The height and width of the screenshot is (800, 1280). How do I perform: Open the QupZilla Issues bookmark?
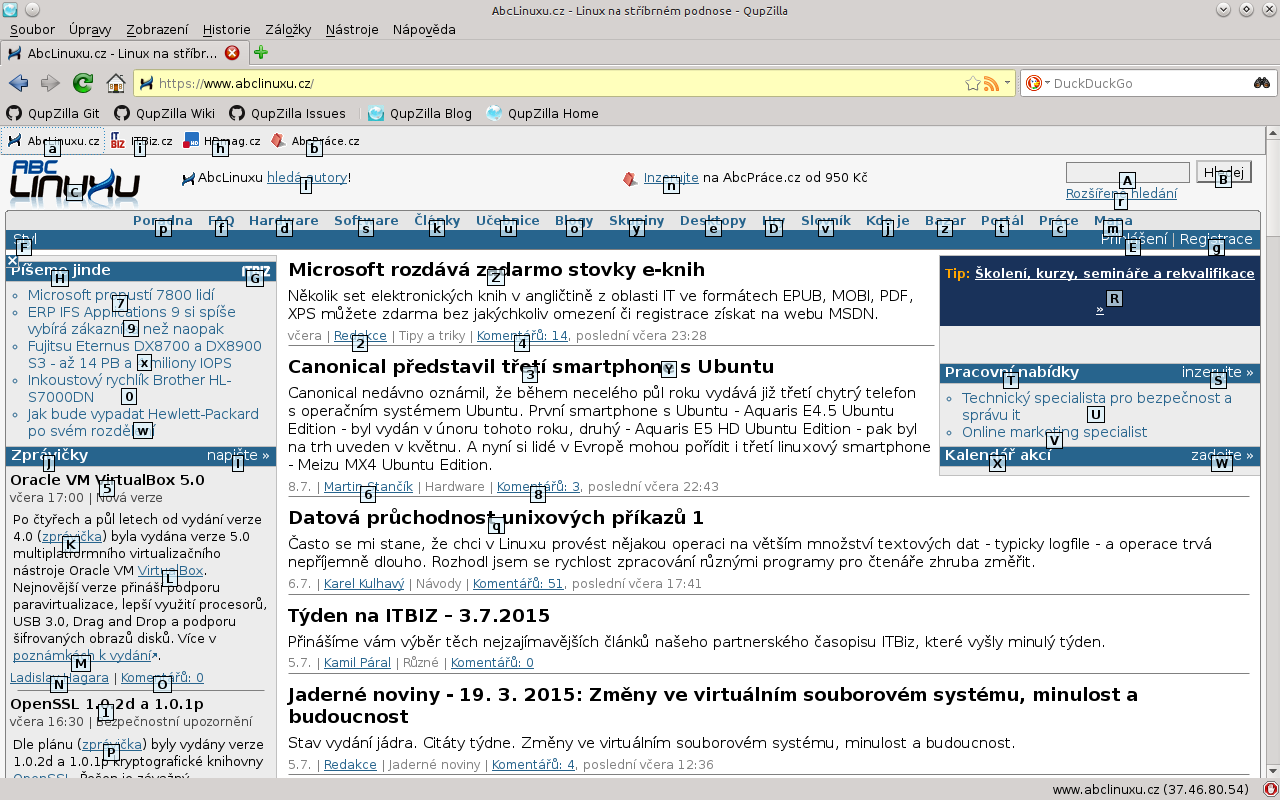(x=287, y=113)
